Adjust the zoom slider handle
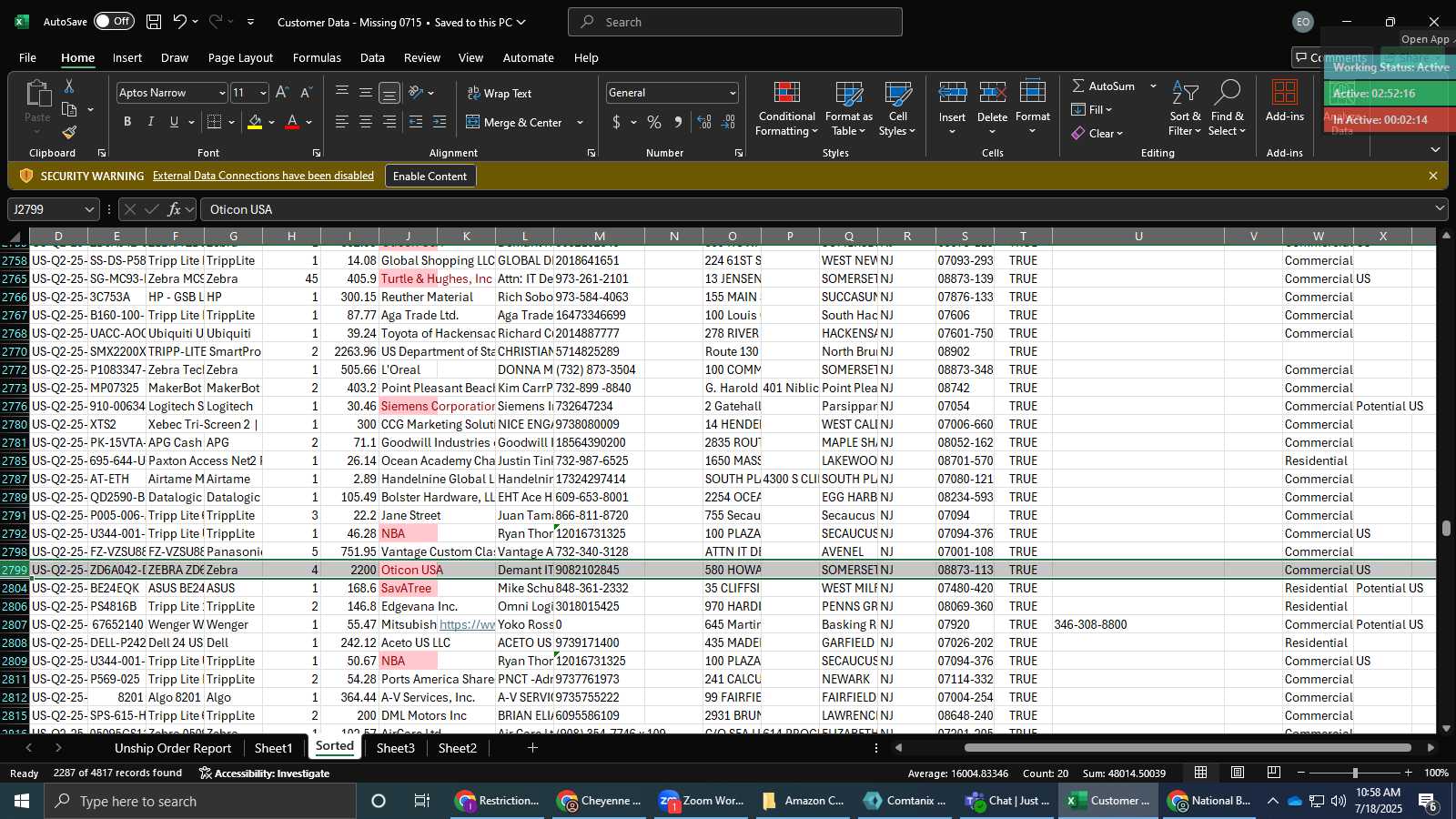This screenshot has width=1456, height=819. click(1355, 773)
